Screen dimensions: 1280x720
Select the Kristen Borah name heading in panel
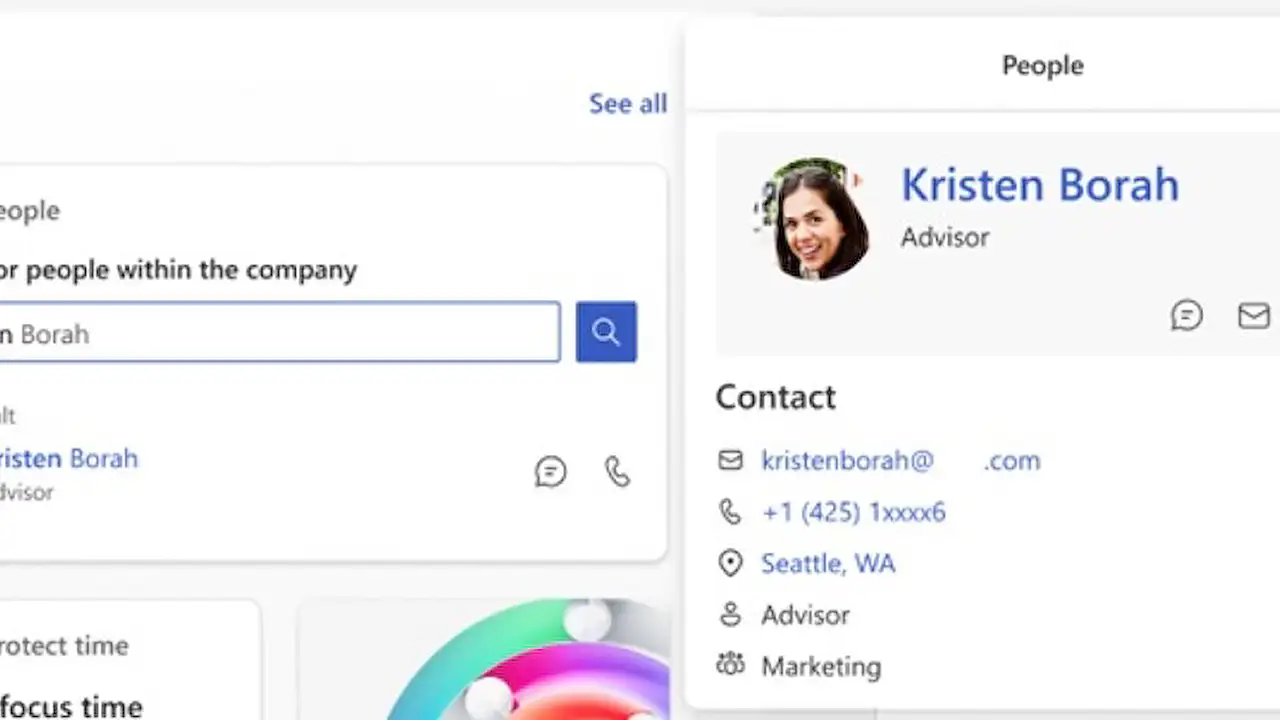1039,185
